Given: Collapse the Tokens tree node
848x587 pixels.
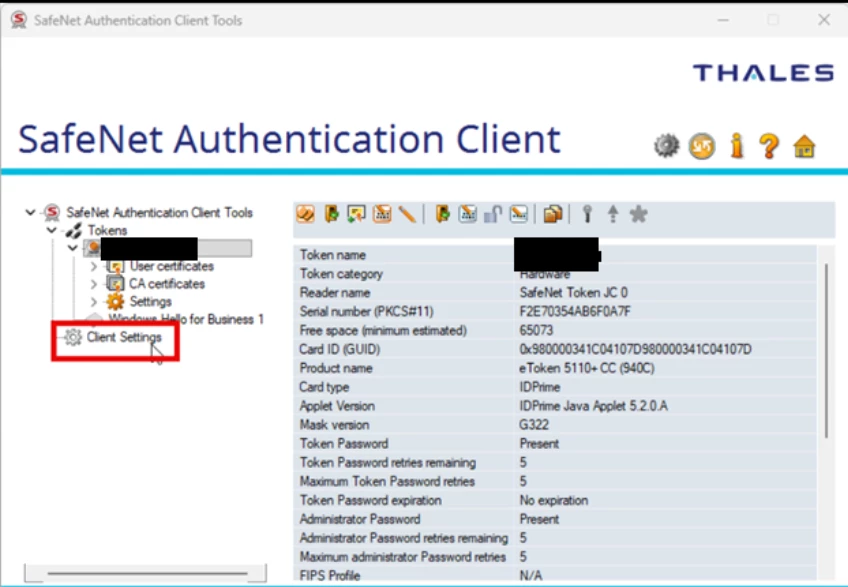Looking at the screenshot, I should [52, 230].
